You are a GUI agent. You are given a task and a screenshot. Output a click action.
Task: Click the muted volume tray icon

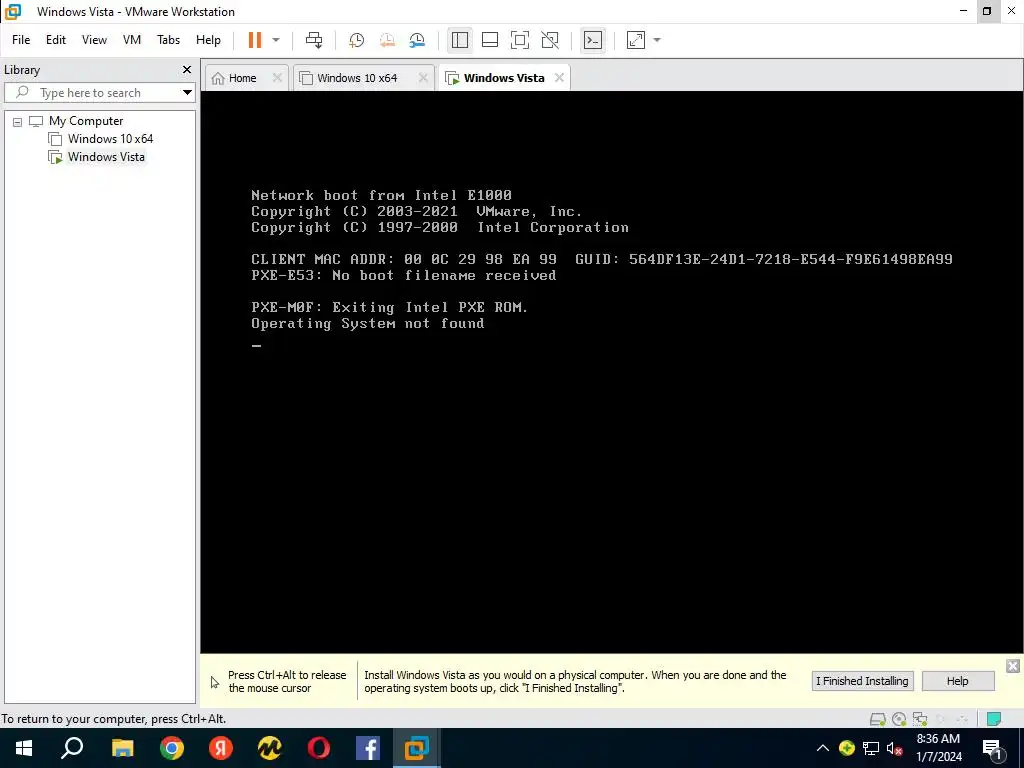coord(895,748)
